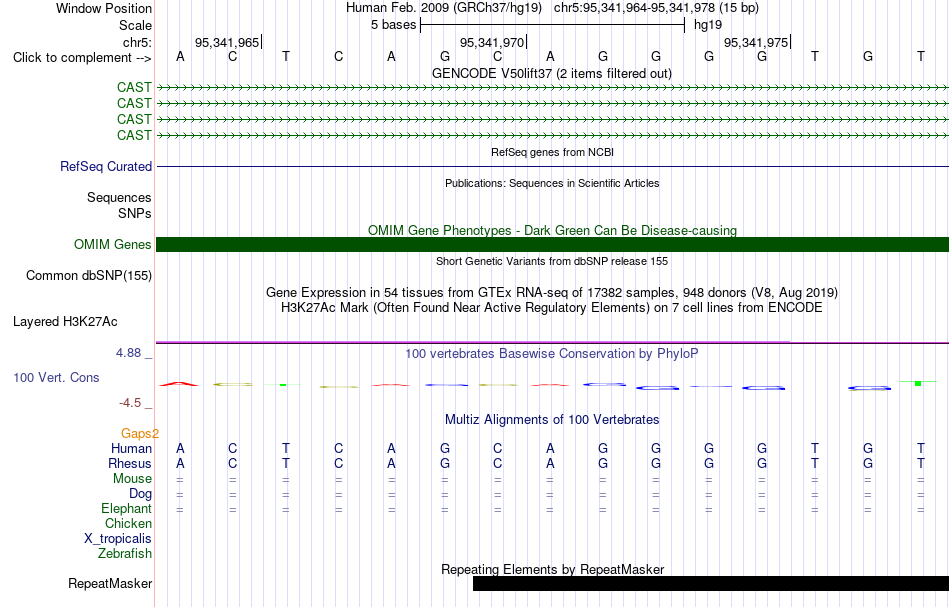Click the RepeatMasker track label
Viewport: 950px width, 607px height.
[x=110, y=583]
